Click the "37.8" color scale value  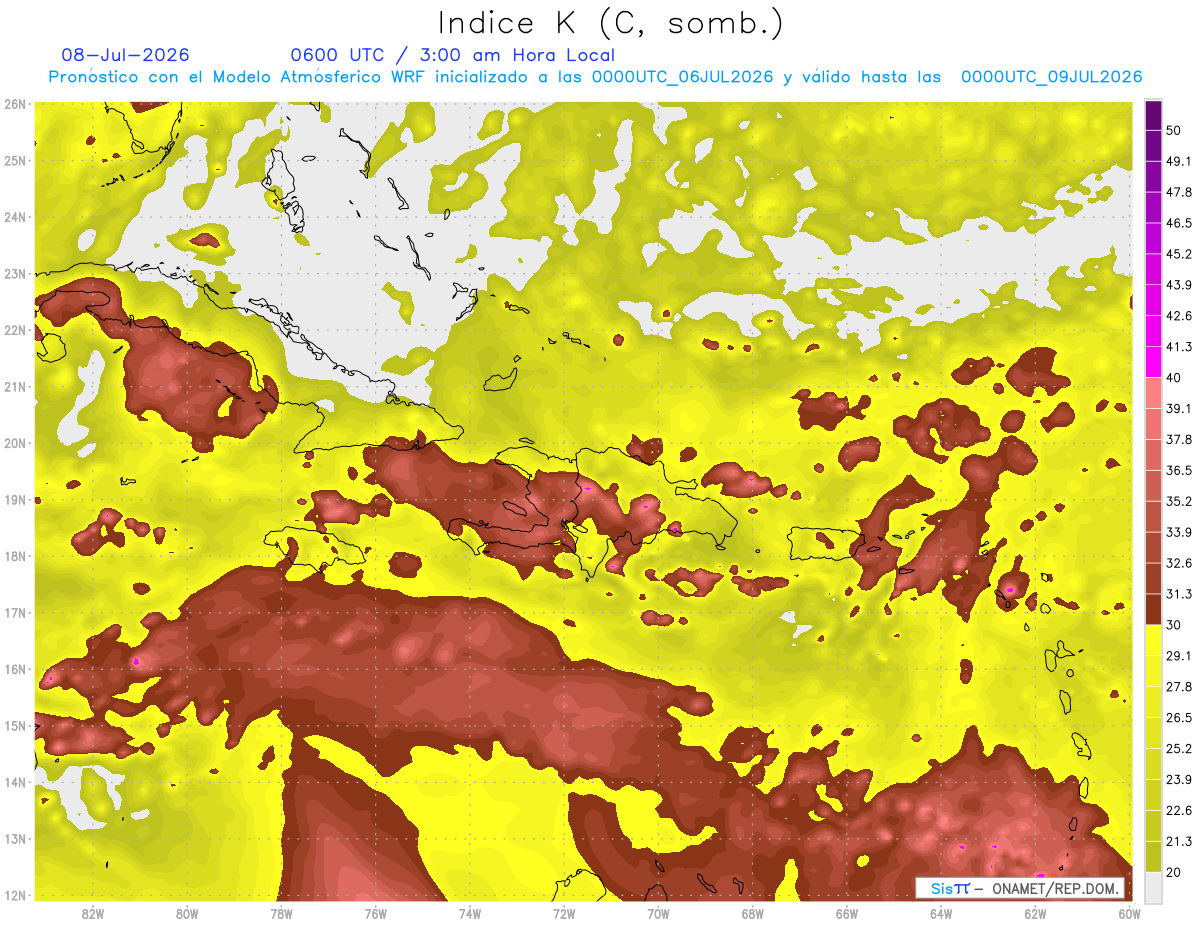(x=1178, y=439)
